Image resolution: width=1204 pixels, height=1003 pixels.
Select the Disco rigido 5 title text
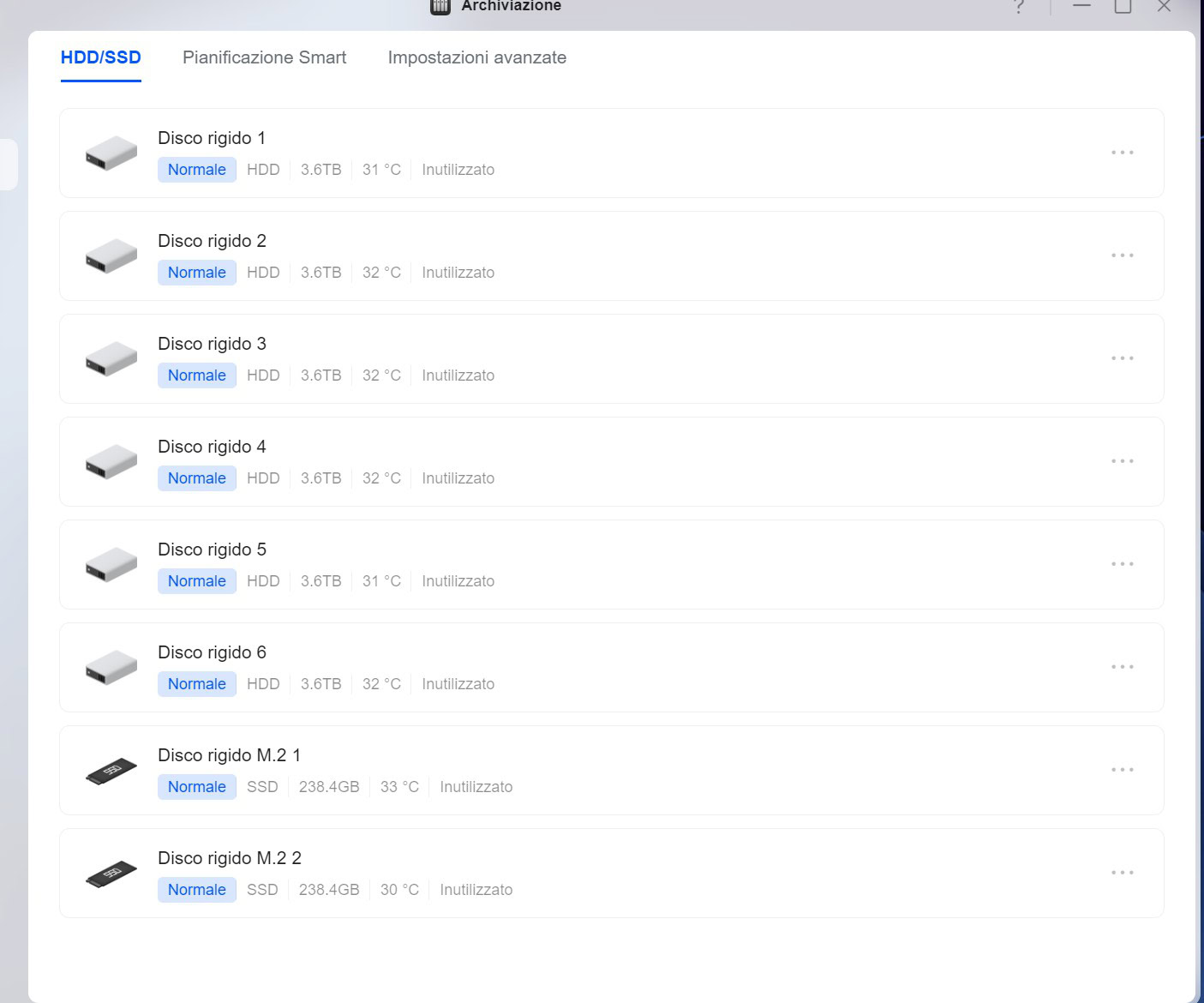coord(212,550)
